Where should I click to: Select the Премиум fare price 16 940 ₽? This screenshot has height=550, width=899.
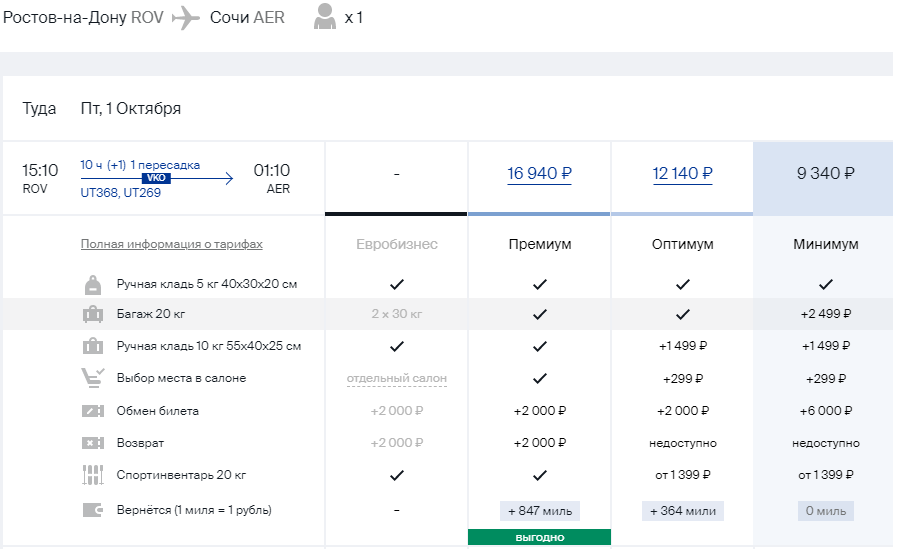tap(540, 173)
